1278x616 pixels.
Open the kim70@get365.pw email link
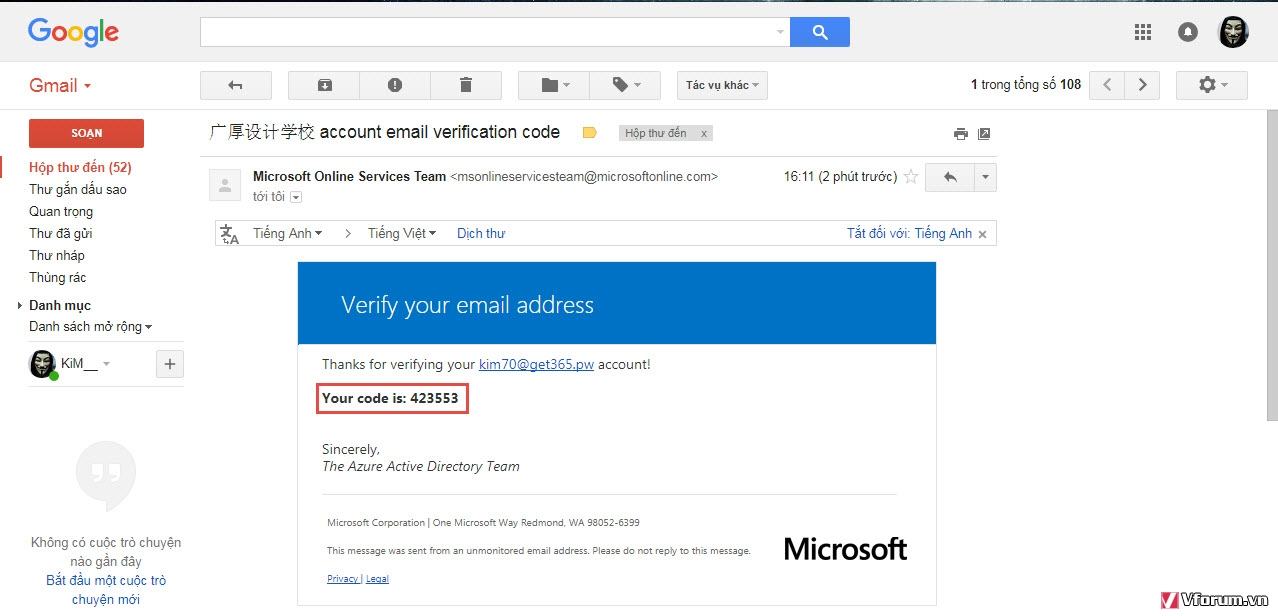pos(536,365)
